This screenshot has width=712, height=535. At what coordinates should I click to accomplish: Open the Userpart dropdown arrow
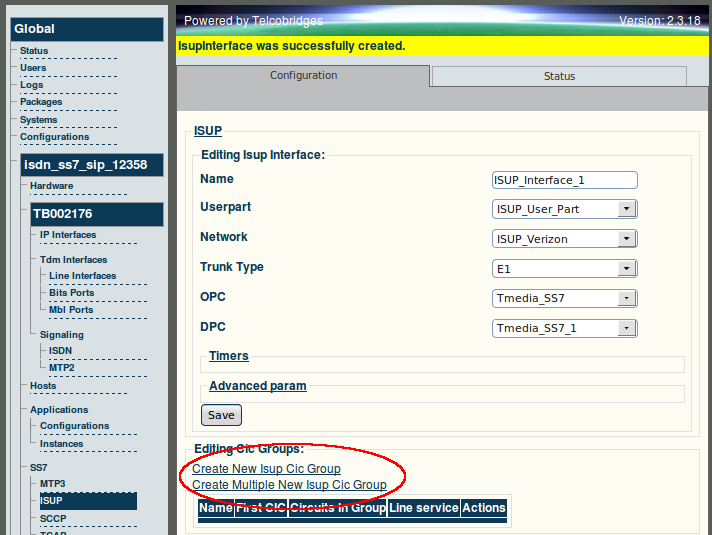coord(627,209)
